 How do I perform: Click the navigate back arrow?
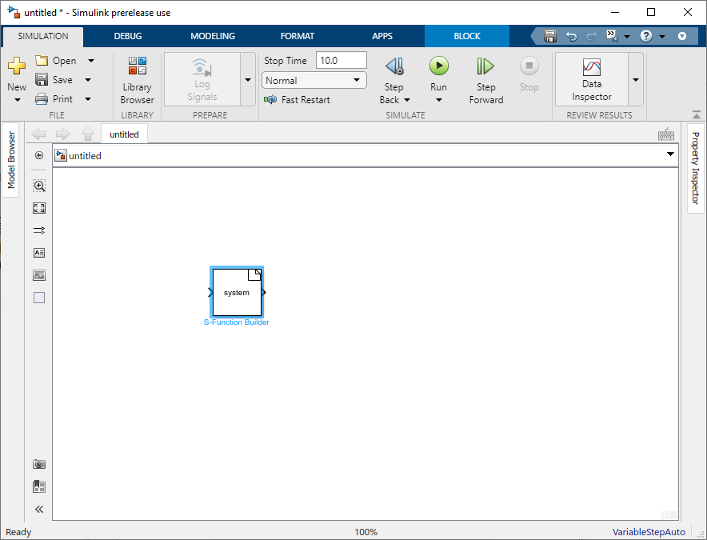pyautogui.click(x=39, y=134)
